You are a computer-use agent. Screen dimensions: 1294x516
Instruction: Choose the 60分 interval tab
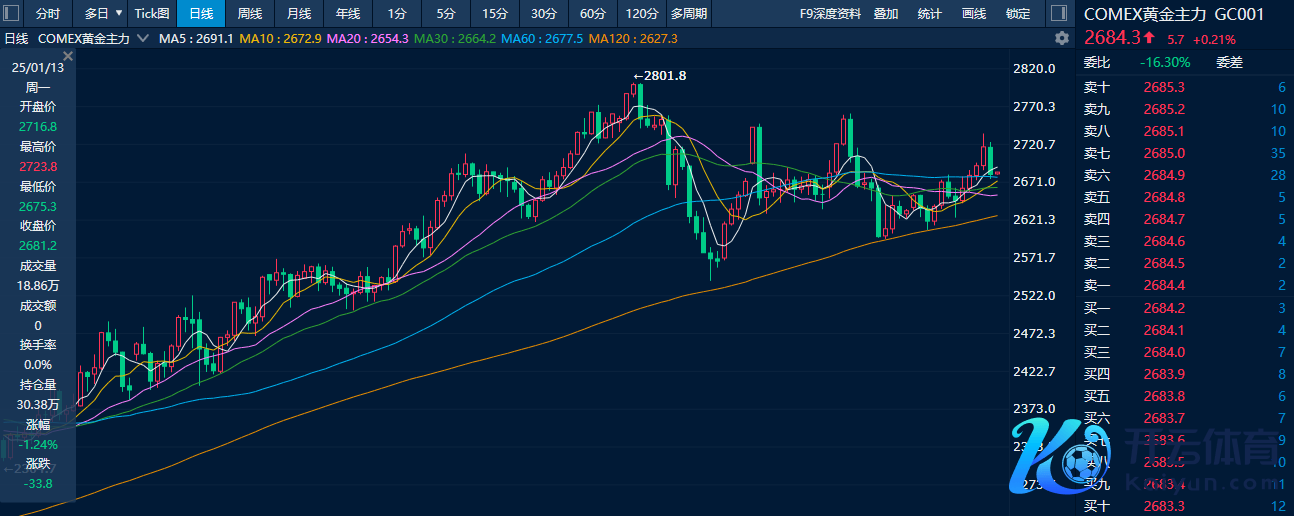point(593,14)
